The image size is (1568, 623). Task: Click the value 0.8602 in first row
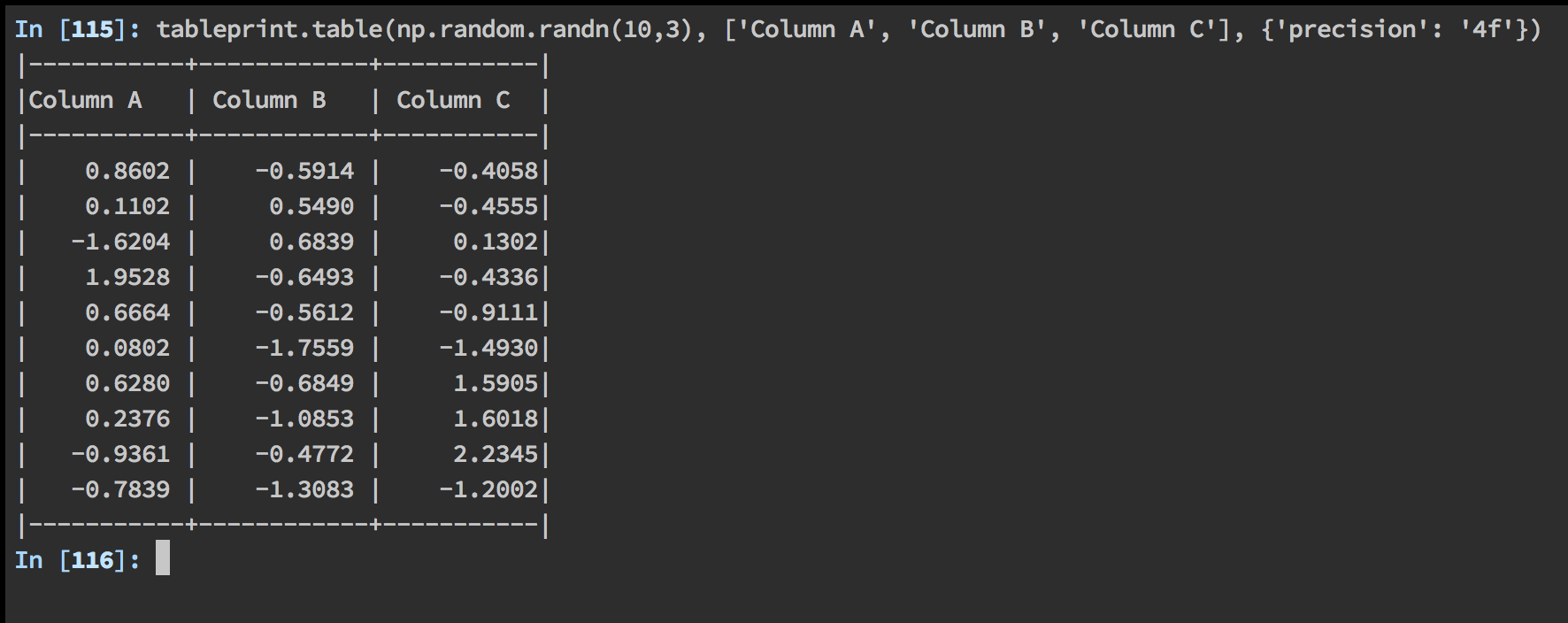[x=127, y=171]
